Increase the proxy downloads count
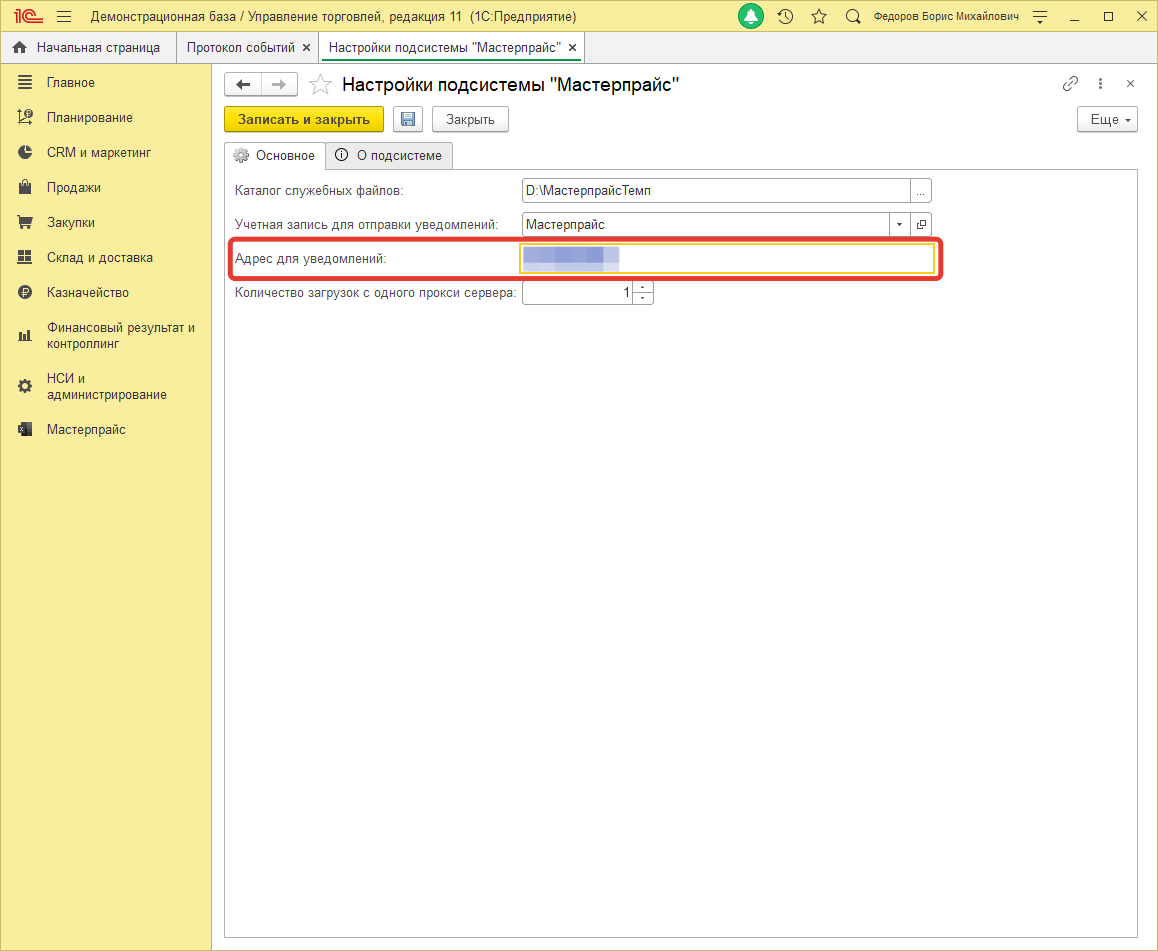Screen dimensions: 1158x951 (643, 287)
